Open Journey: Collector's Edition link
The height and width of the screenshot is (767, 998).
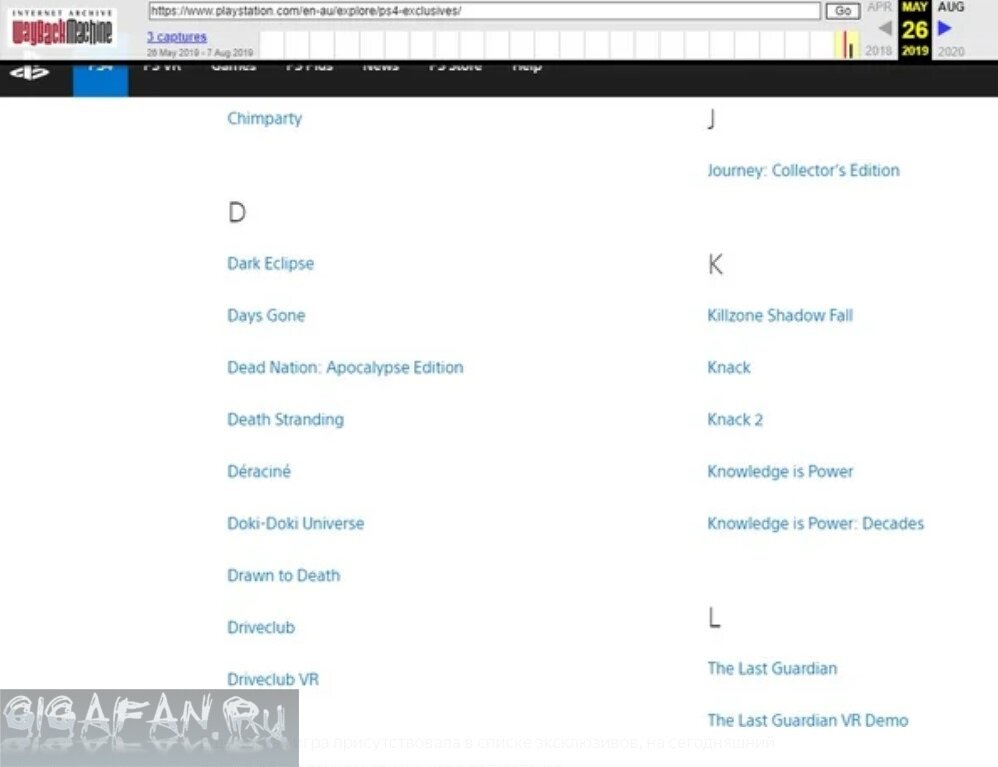804,171
